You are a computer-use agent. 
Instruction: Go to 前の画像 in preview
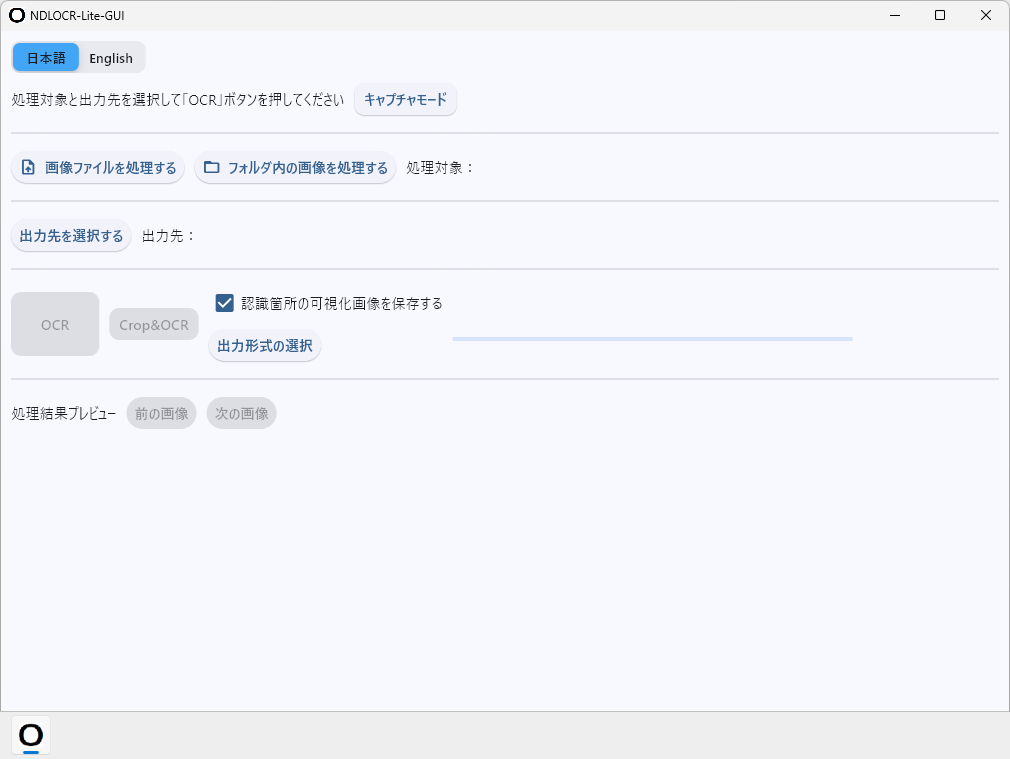pos(161,413)
